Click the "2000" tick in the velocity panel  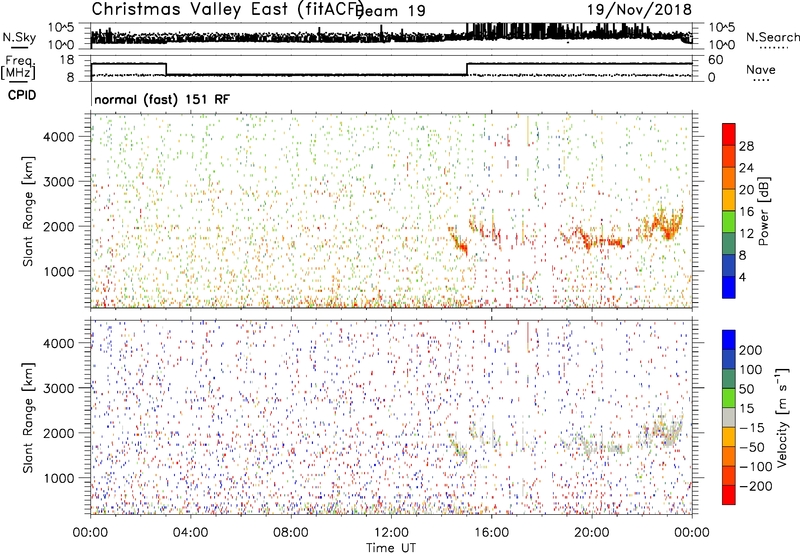click(x=59, y=433)
